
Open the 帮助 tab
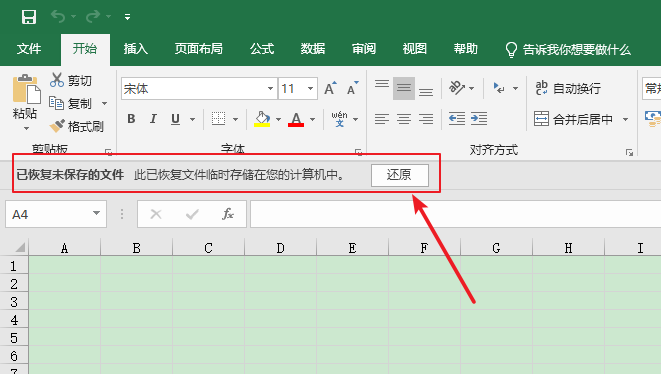(466, 49)
